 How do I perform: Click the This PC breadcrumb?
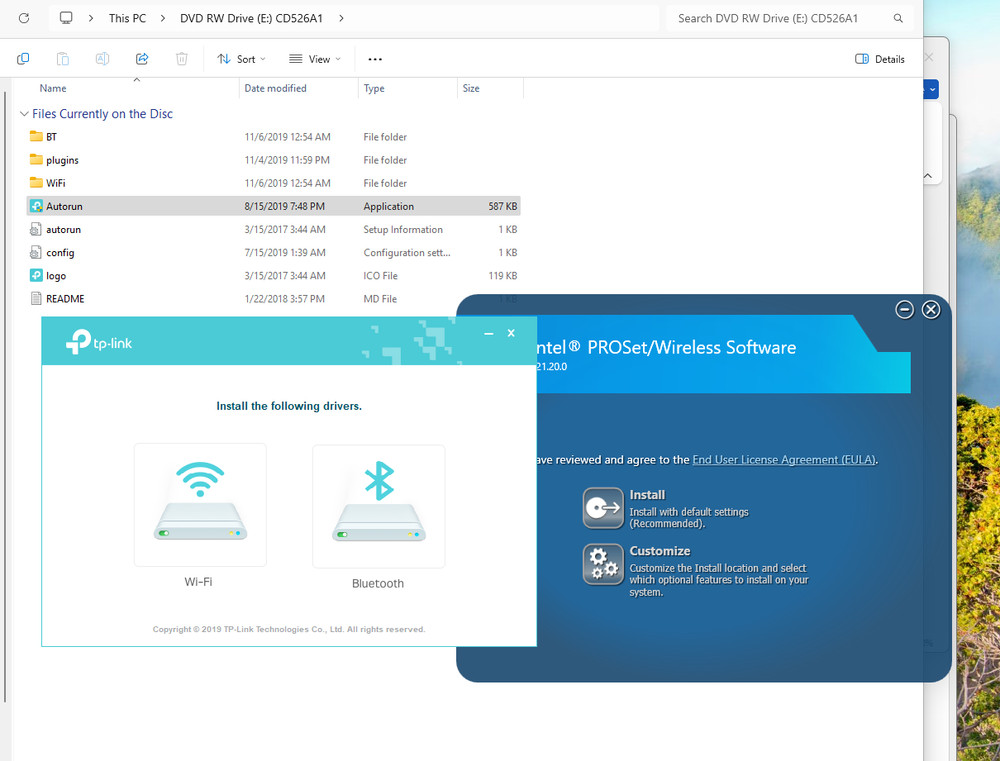[x=128, y=18]
